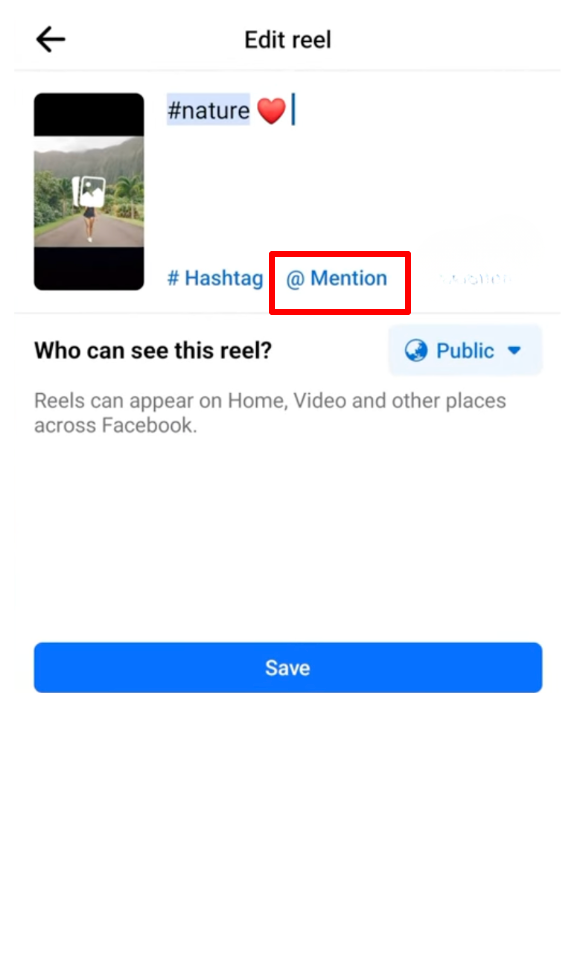
Task: Click the dropdown arrow next to Public
Action: (514, 351)
